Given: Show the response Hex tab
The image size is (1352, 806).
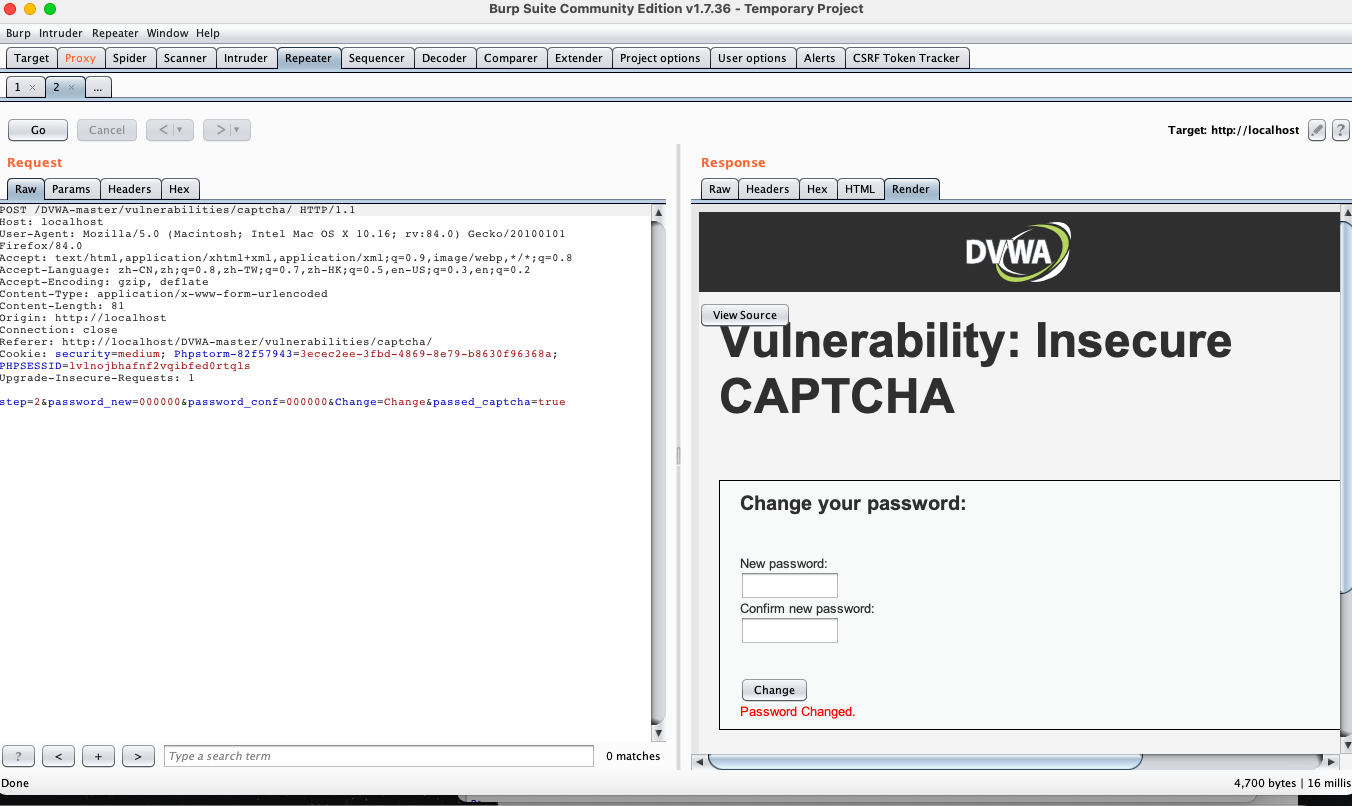Looking at the screenshot, I should point(818,189).
